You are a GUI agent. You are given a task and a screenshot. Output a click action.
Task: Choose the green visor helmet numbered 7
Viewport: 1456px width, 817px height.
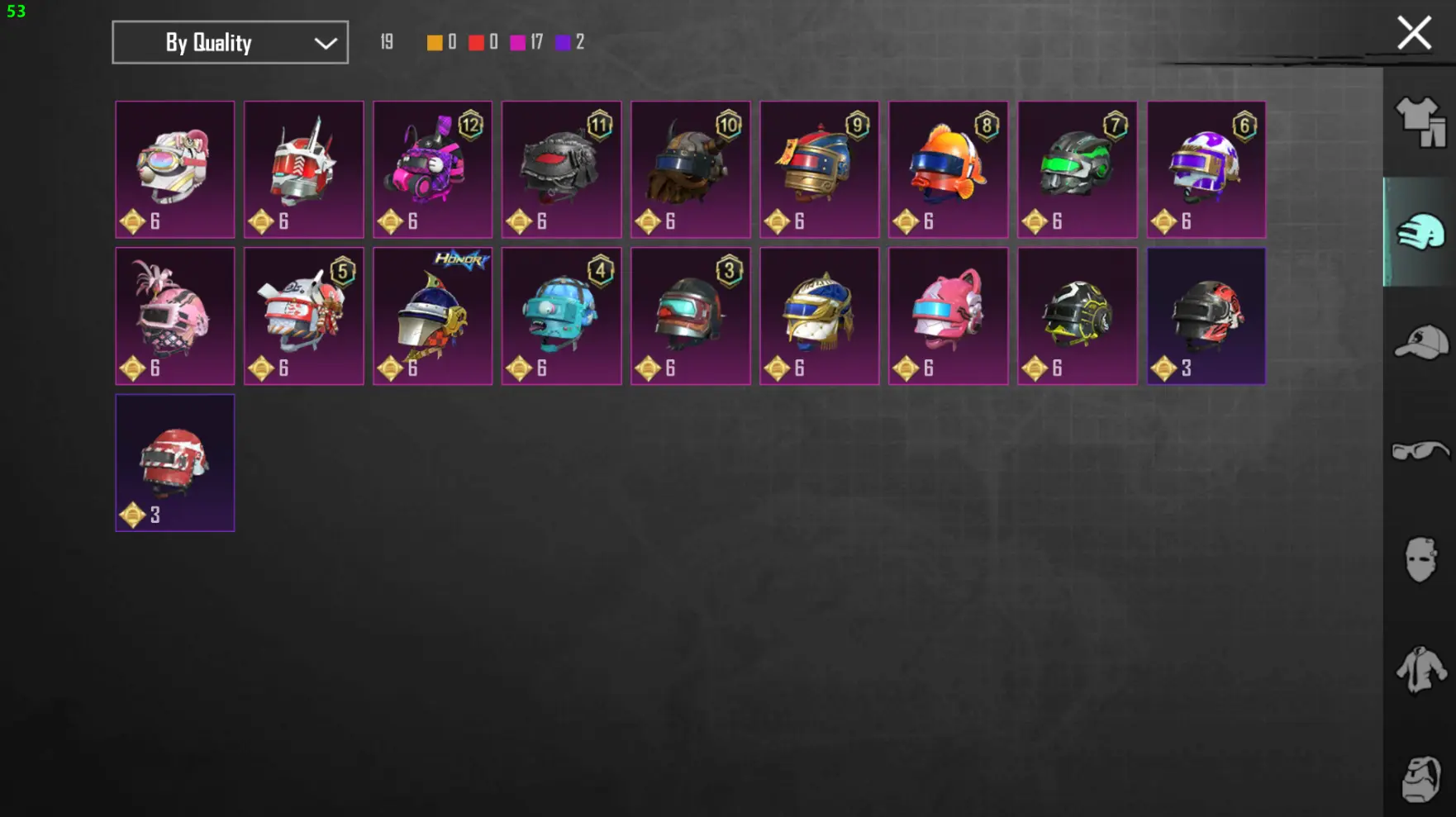(1077, 169)
